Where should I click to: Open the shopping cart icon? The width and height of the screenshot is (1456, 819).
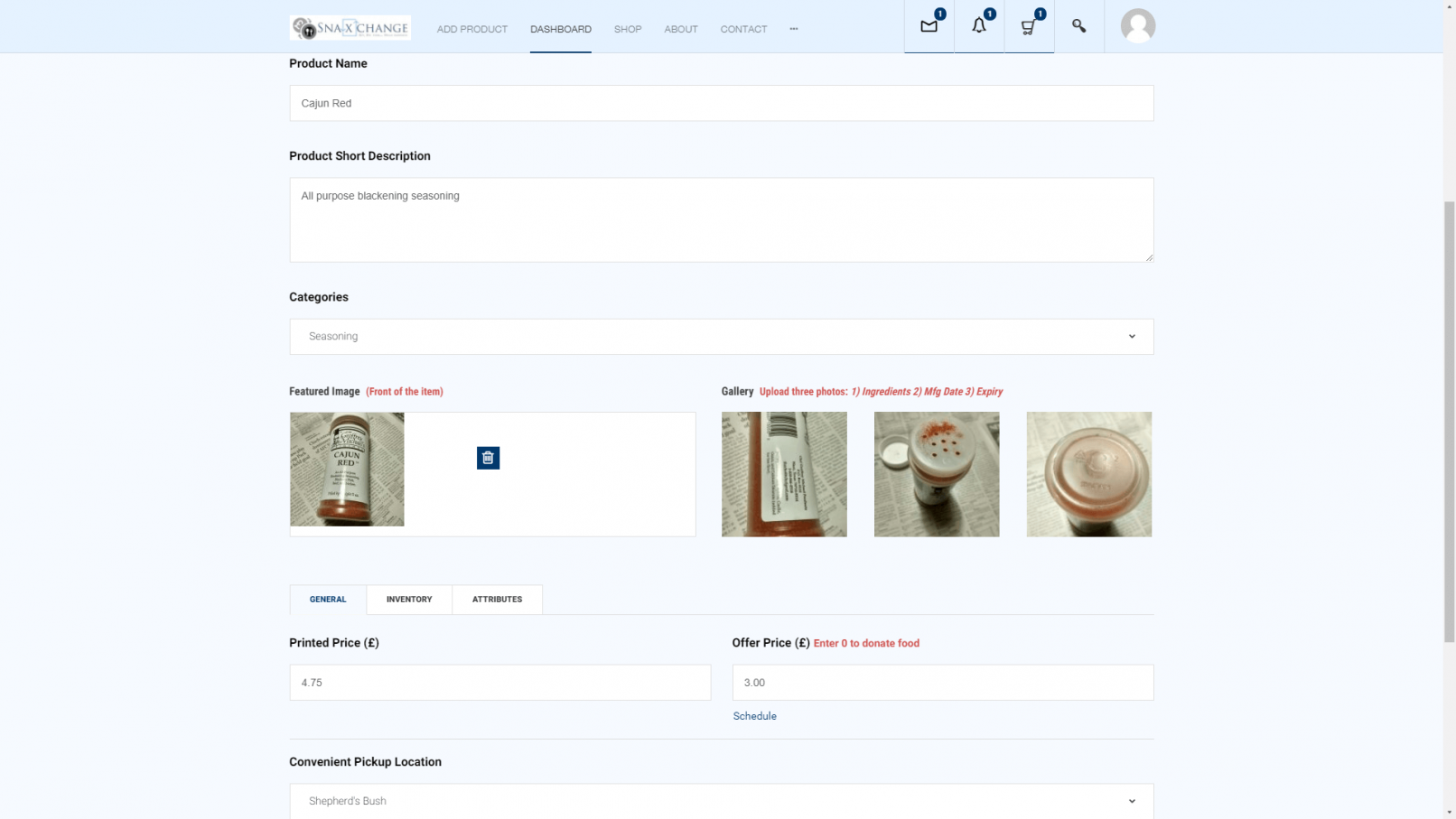(x=1029, y=26)
